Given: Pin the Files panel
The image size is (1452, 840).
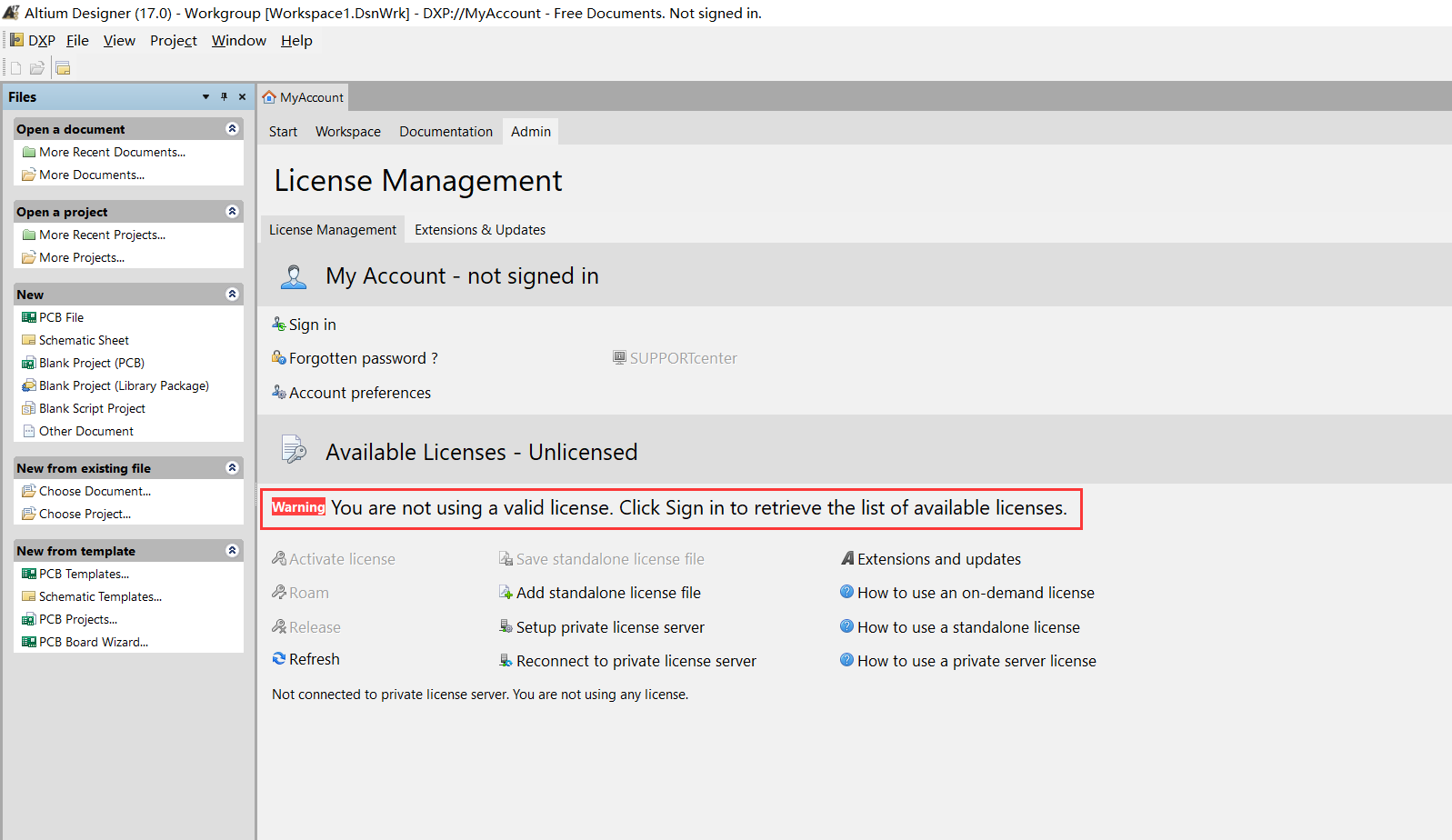Looking at the screenshot, I should (x=224, y=97).
